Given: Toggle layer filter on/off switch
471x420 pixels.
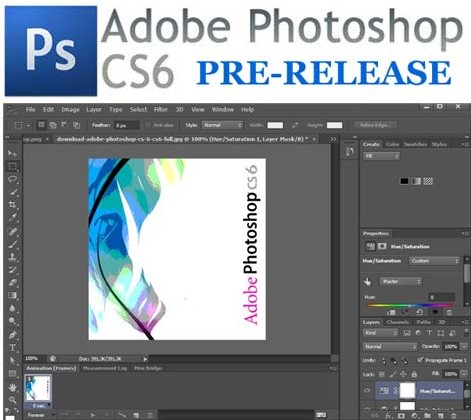Looking at the screenshot, I should click(x=466, y=333).
